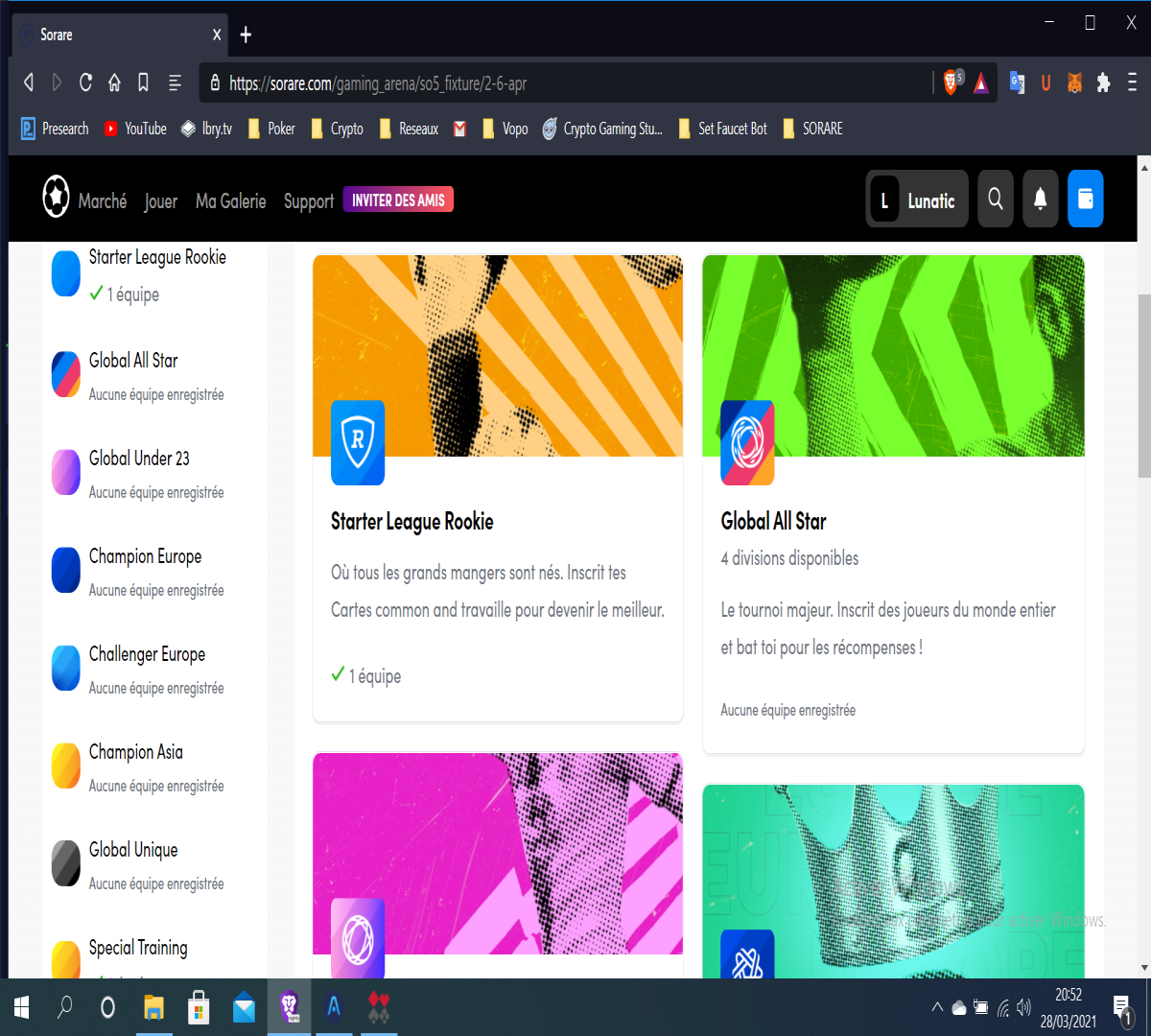Click the Sorare football logo icon
The width and height of the screenshot is (1151, 1036).
tap(56, 197)
